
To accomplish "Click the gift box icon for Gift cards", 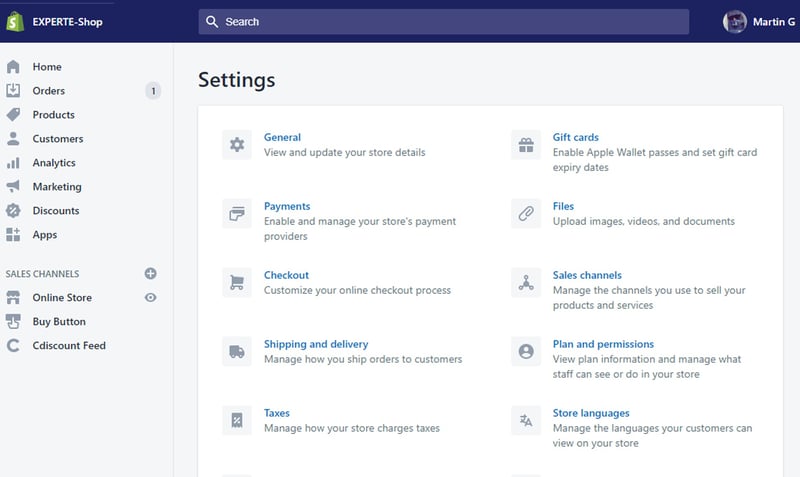I will coord(526,145).
